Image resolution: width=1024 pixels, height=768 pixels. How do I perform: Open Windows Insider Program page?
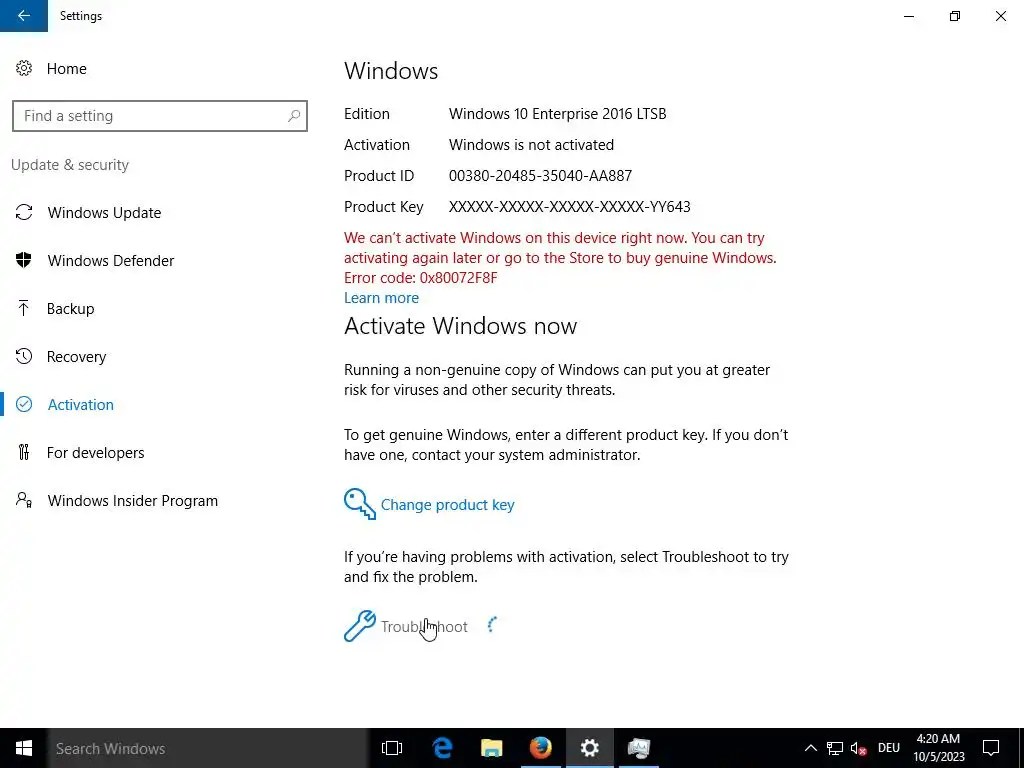[x=133, y=500]
